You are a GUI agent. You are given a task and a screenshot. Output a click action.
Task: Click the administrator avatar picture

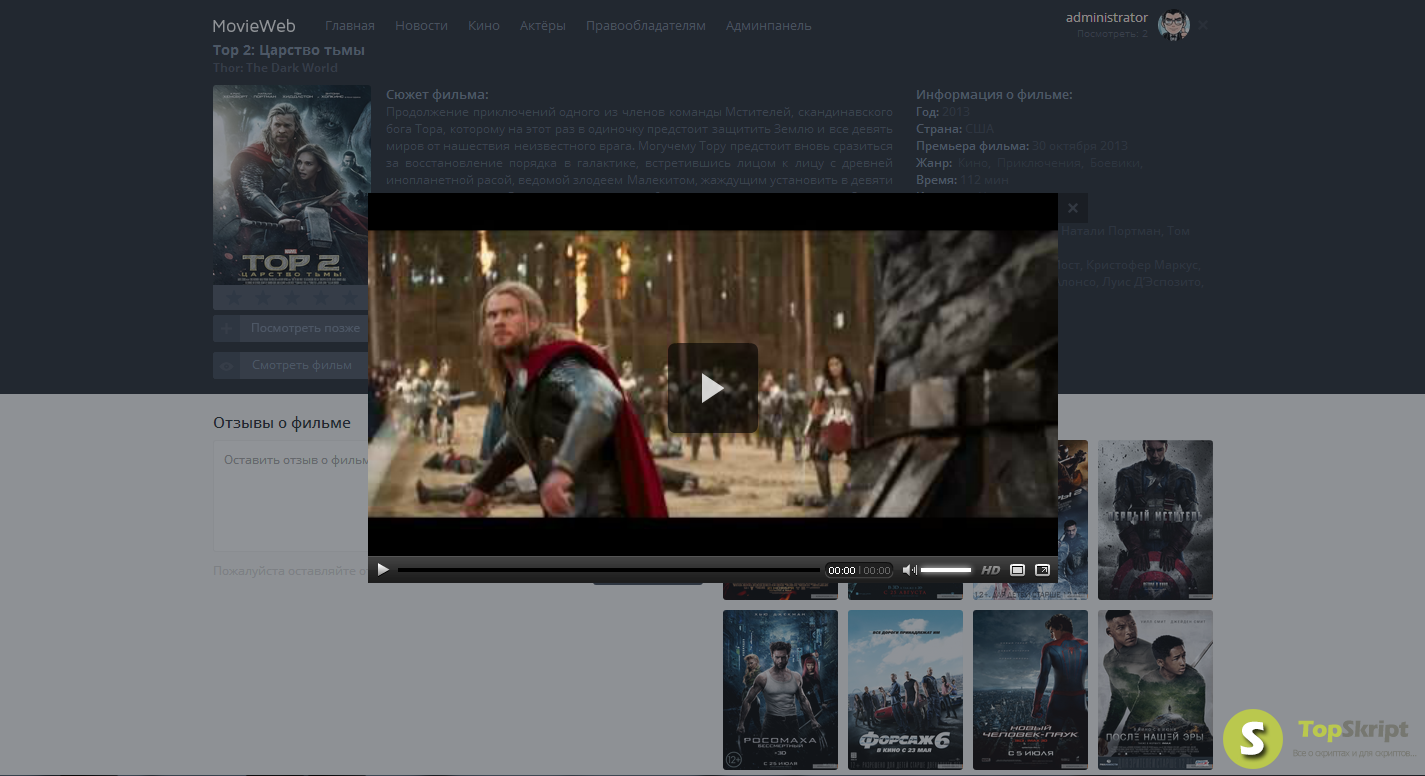pos(1174,25)
